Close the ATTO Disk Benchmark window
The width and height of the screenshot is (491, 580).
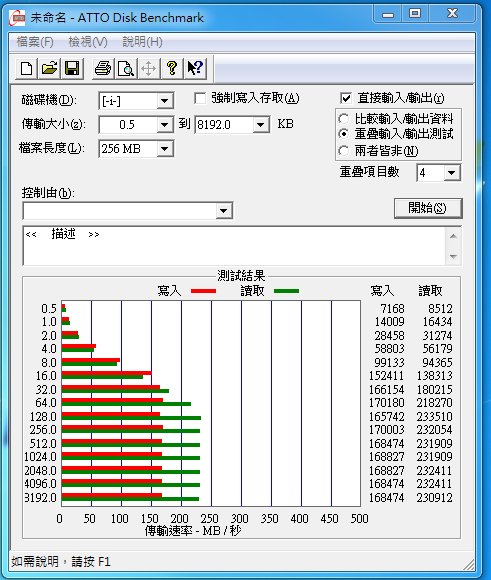point(452,14)
